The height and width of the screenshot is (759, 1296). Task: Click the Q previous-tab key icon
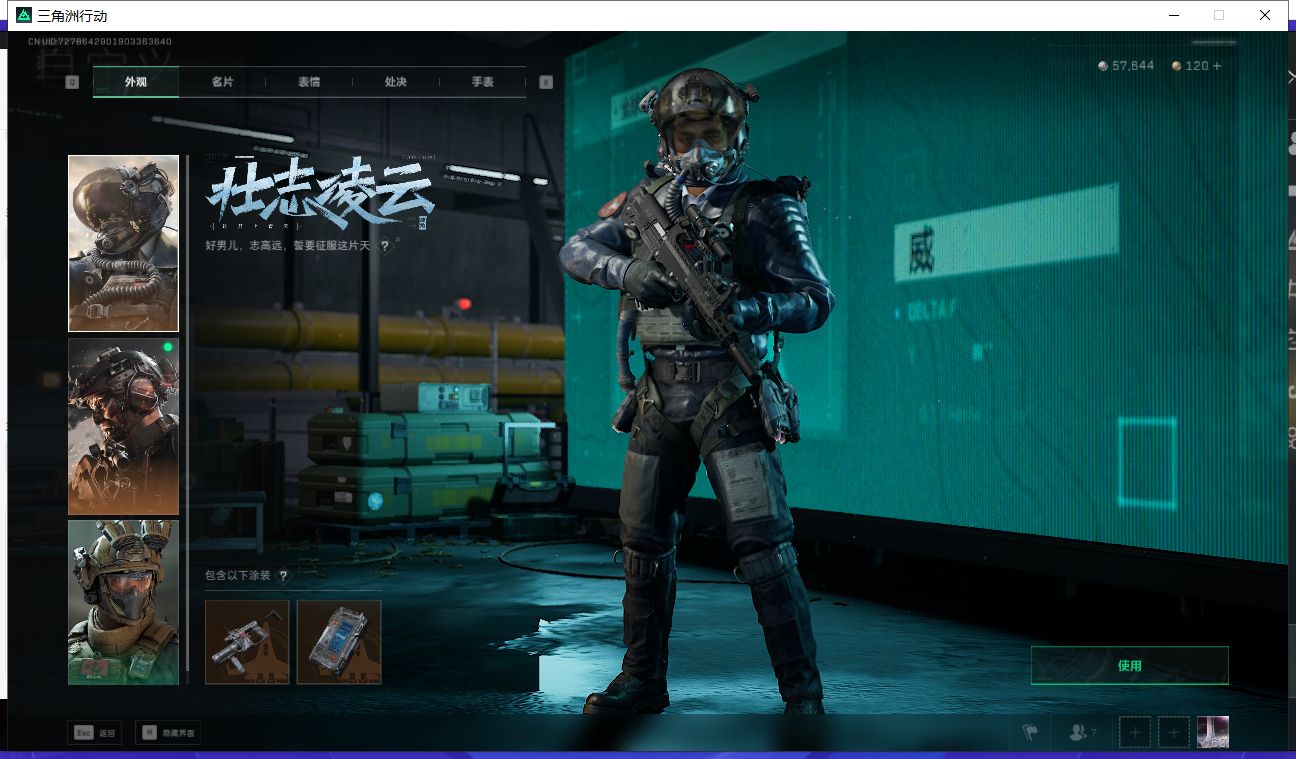point(72,82)
